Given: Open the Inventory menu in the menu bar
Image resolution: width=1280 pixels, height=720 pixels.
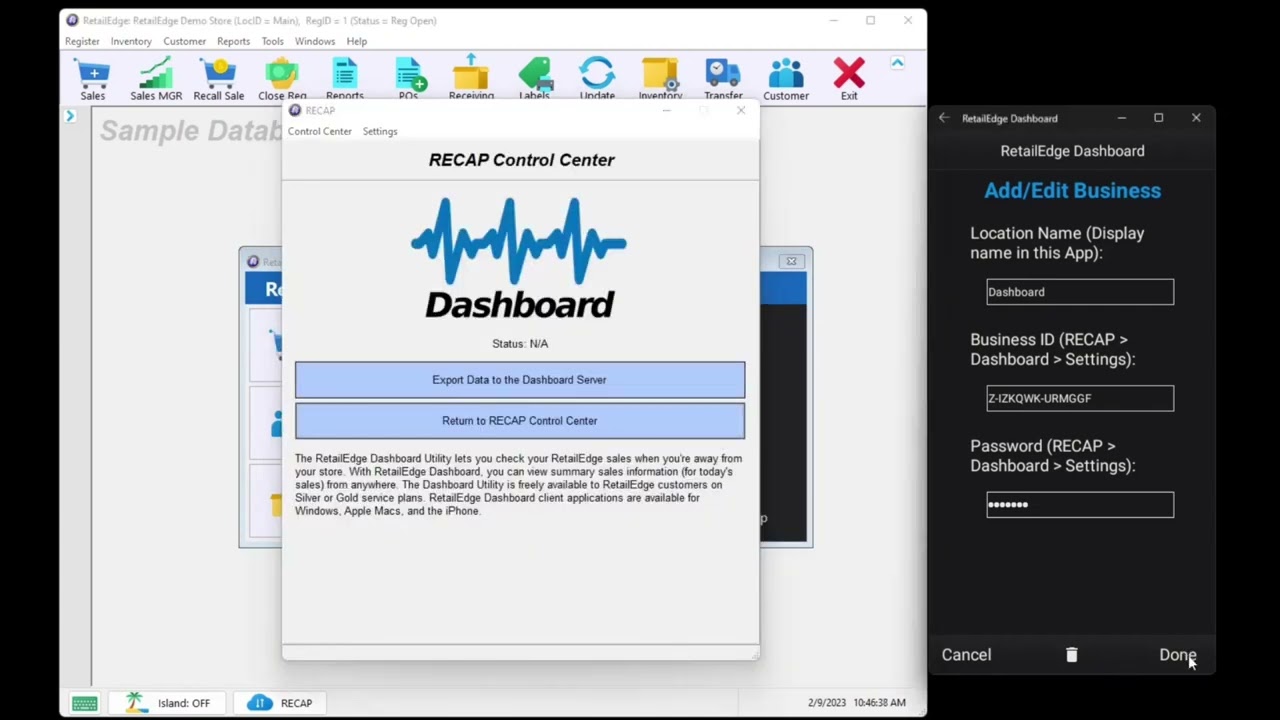Looking at the screenshot, I should click(x=131, y=41).
